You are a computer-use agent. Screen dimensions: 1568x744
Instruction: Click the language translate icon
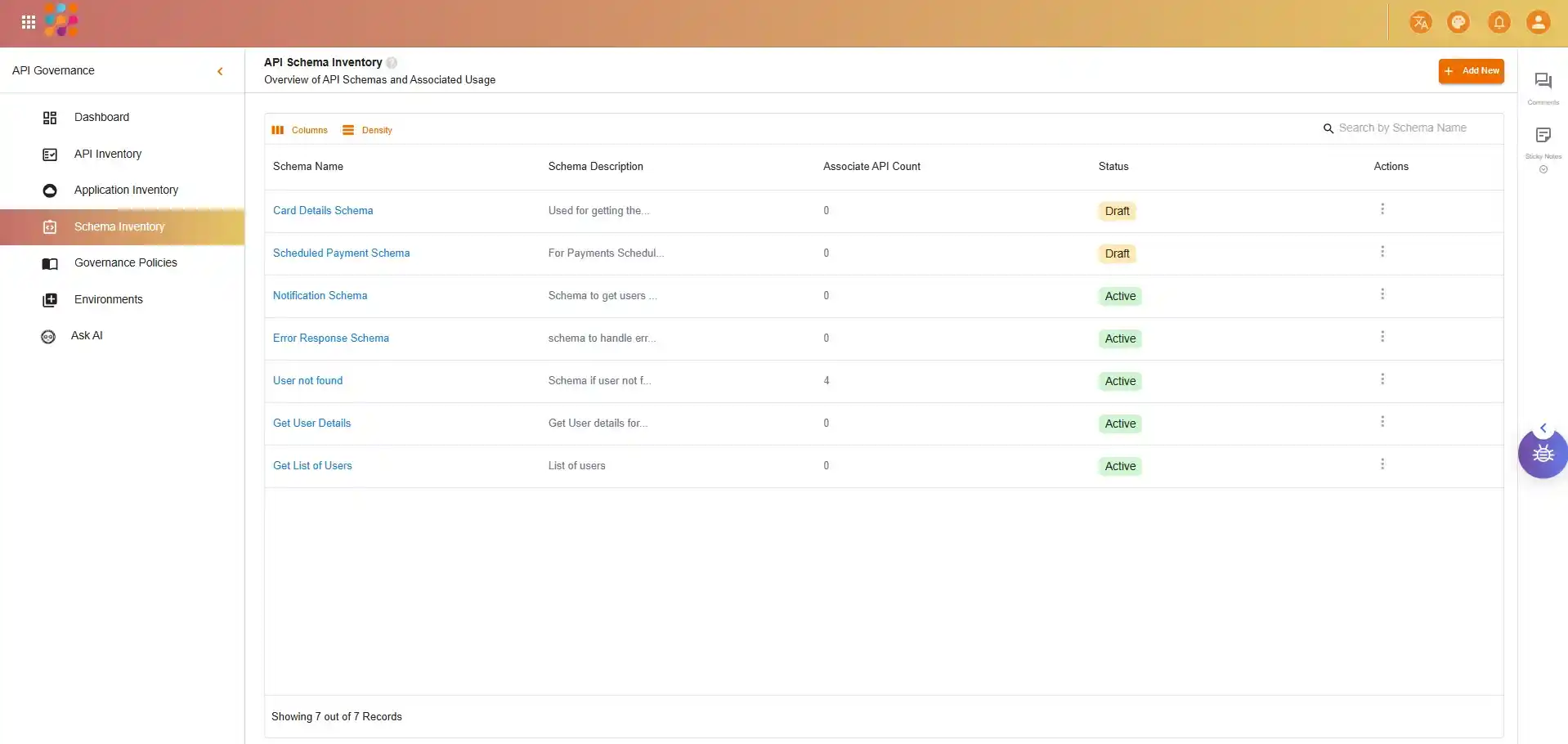point(1420,22)
